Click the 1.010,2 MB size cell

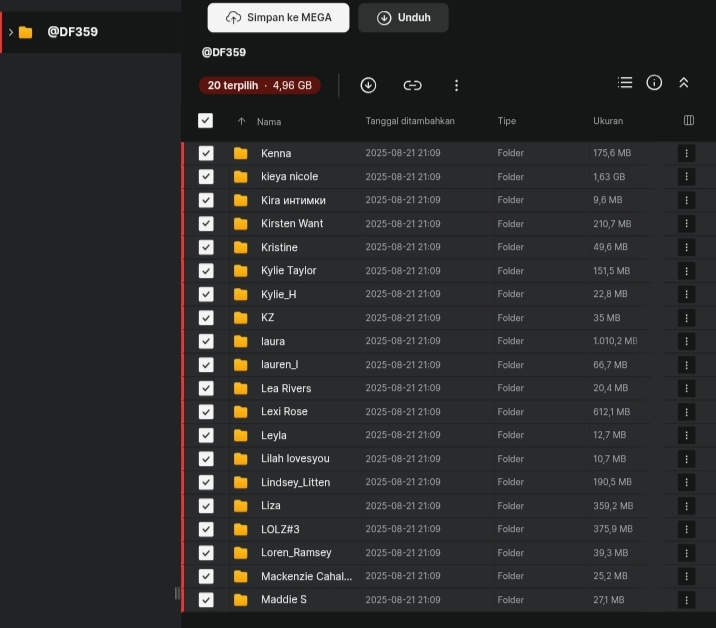[615, 341]
